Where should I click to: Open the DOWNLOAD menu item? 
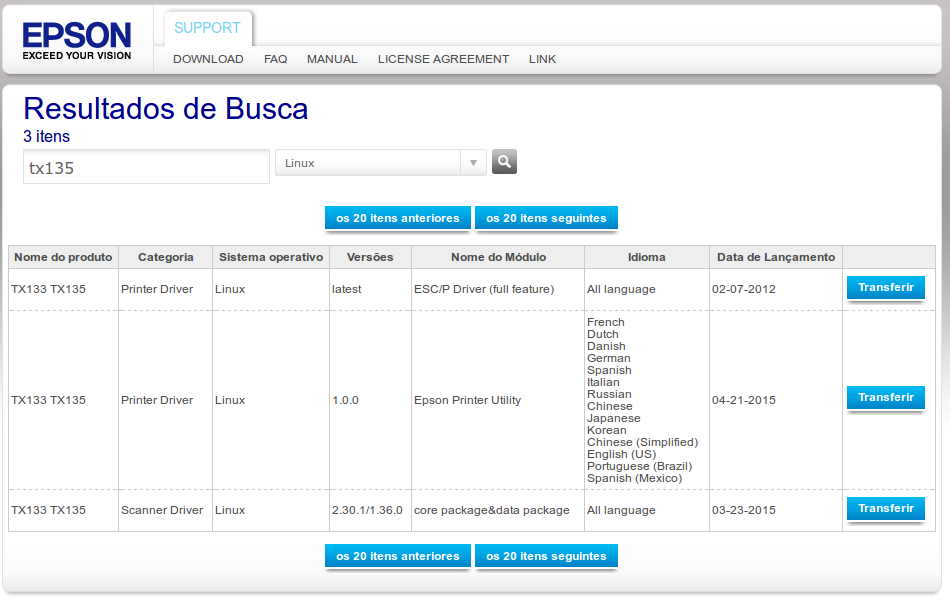(x=208, y=59)
